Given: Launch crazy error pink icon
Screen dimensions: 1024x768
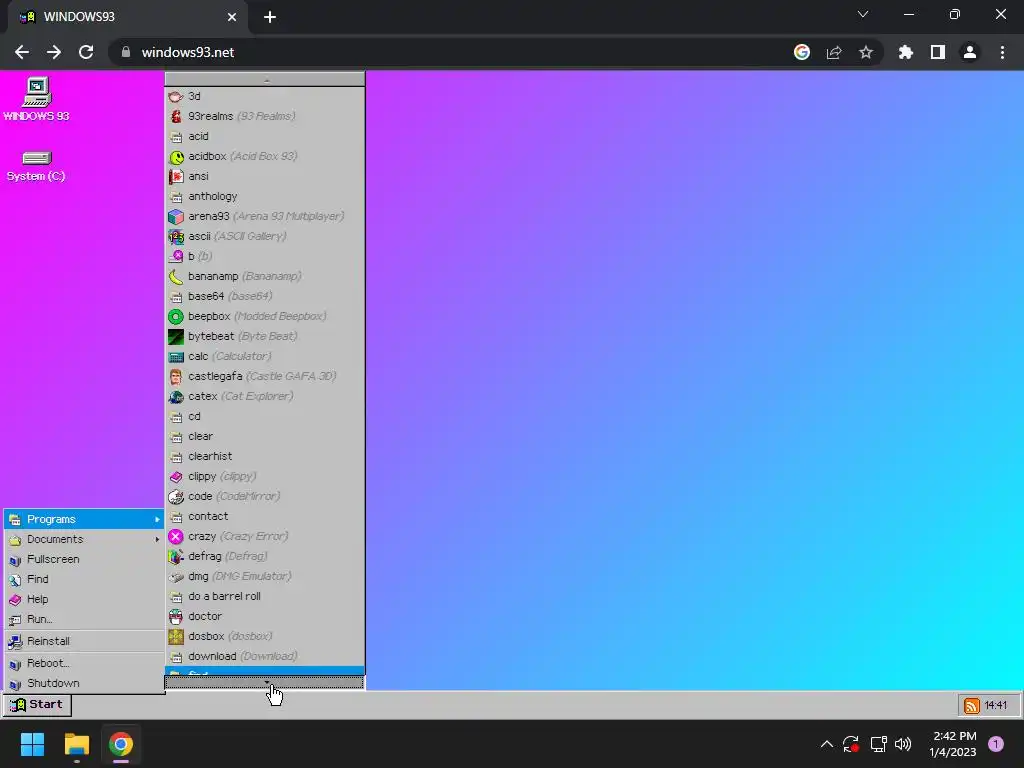Looking at the screenshot, I should pos(176,536).
